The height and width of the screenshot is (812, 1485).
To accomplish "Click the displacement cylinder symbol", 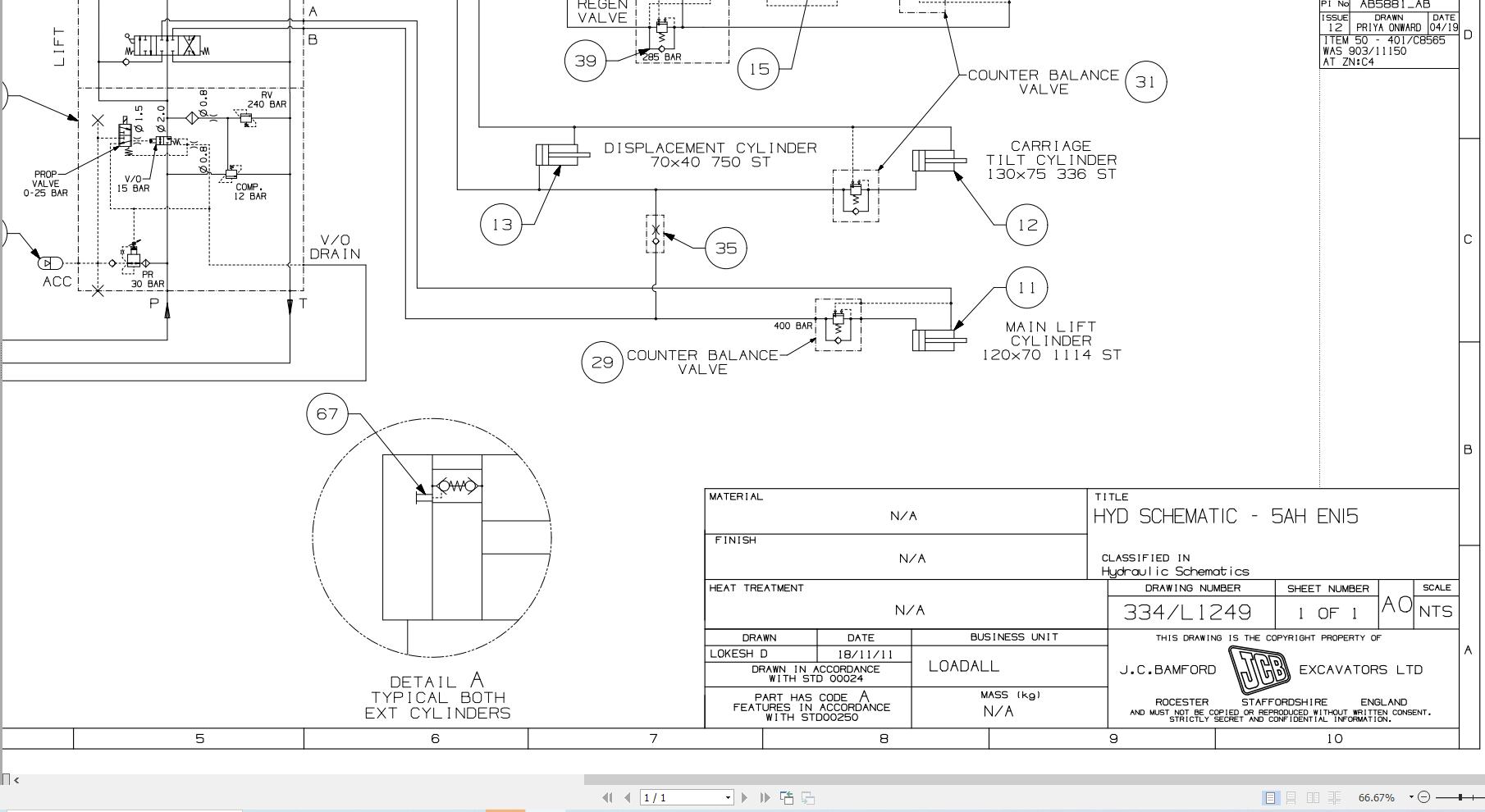I will click(563, 154).
